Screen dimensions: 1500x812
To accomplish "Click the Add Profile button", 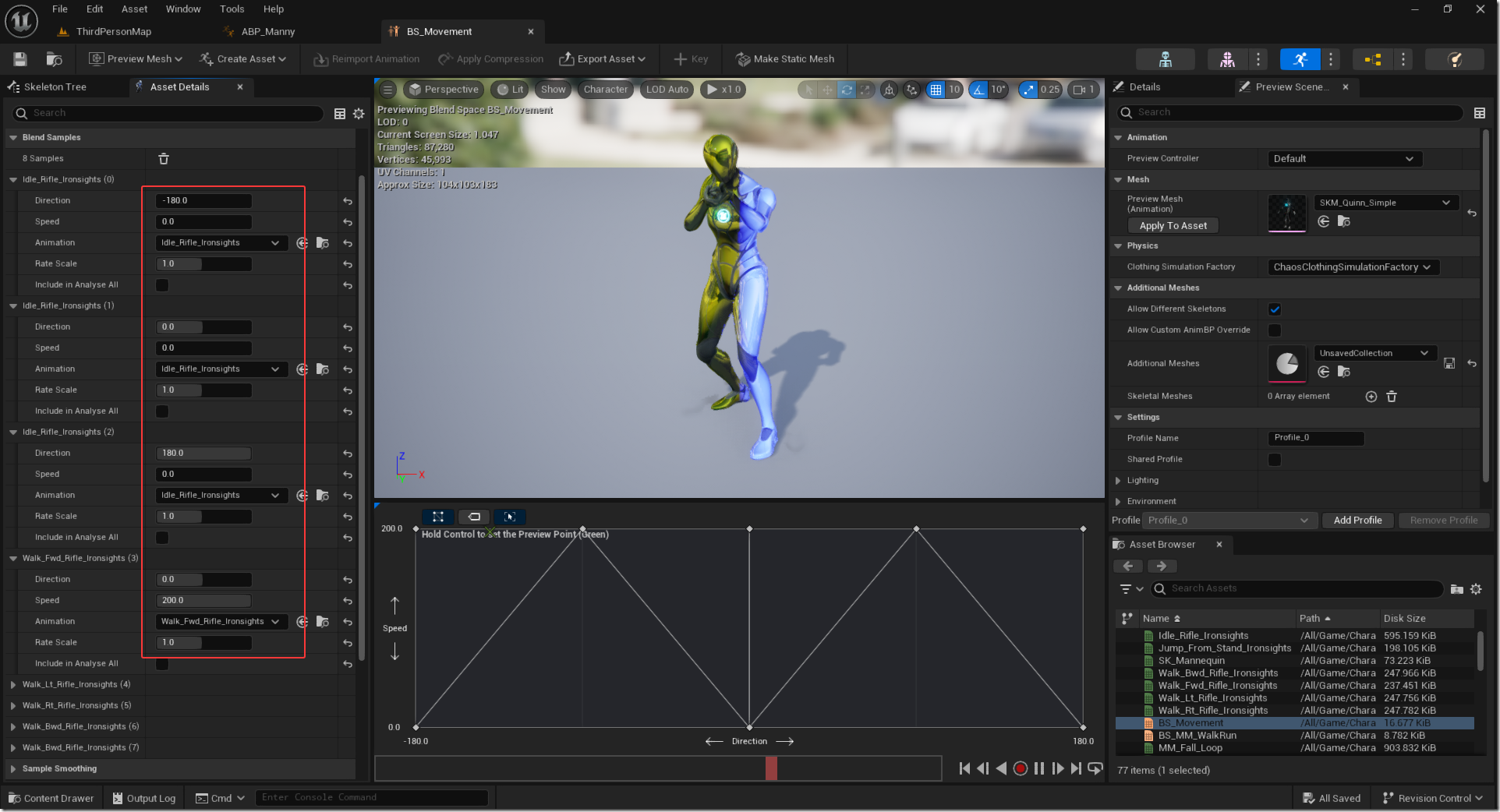I will pos(1357,521).
